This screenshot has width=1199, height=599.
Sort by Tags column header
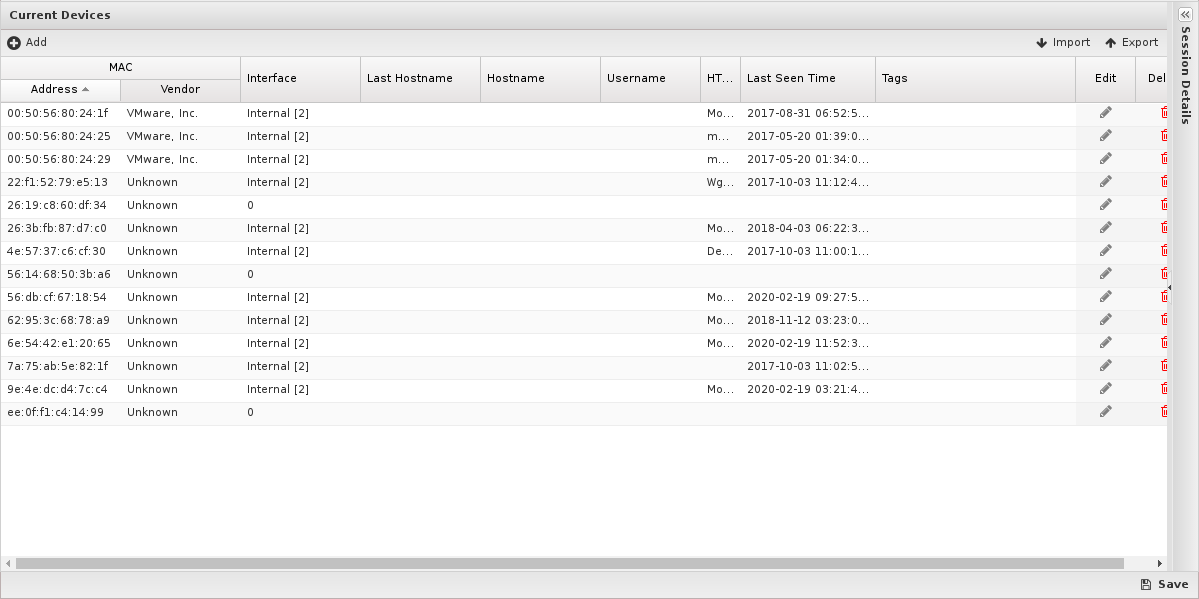click(976, 79)
